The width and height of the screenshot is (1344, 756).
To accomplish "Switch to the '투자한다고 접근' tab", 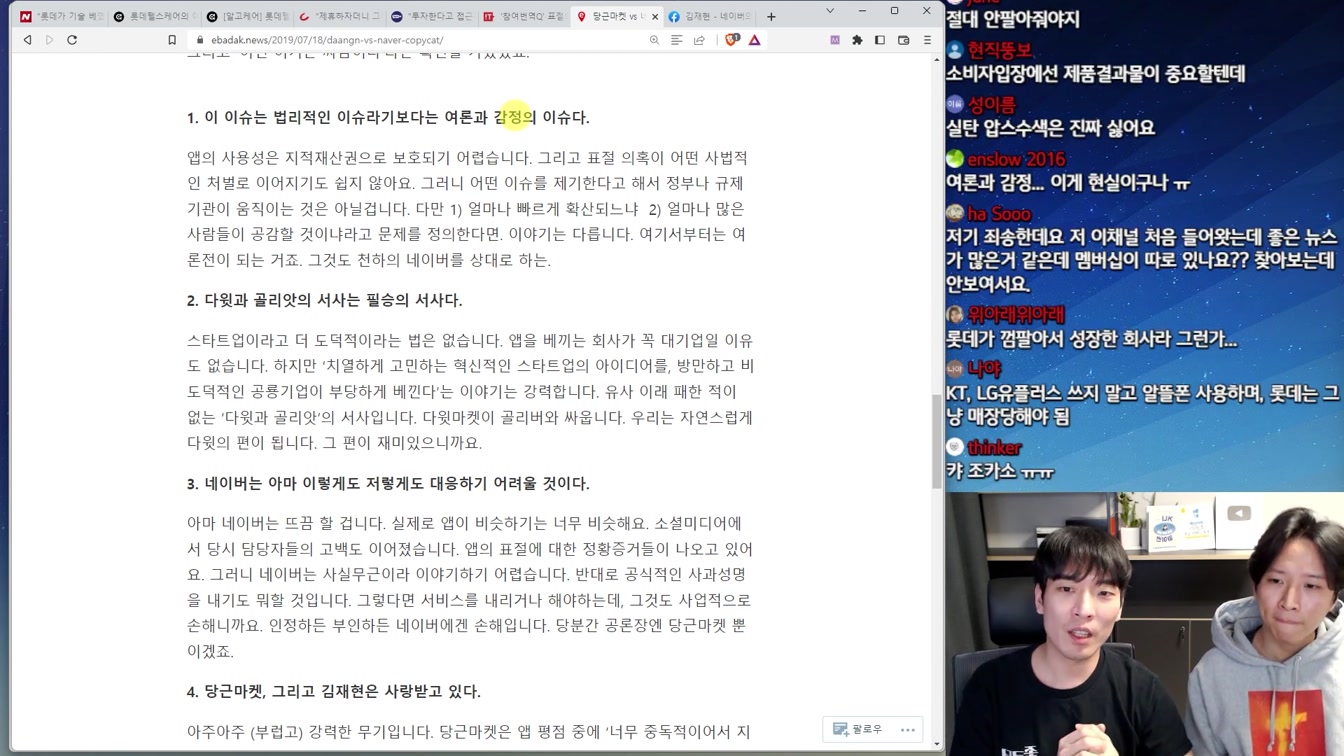I will tap(432, 16).
